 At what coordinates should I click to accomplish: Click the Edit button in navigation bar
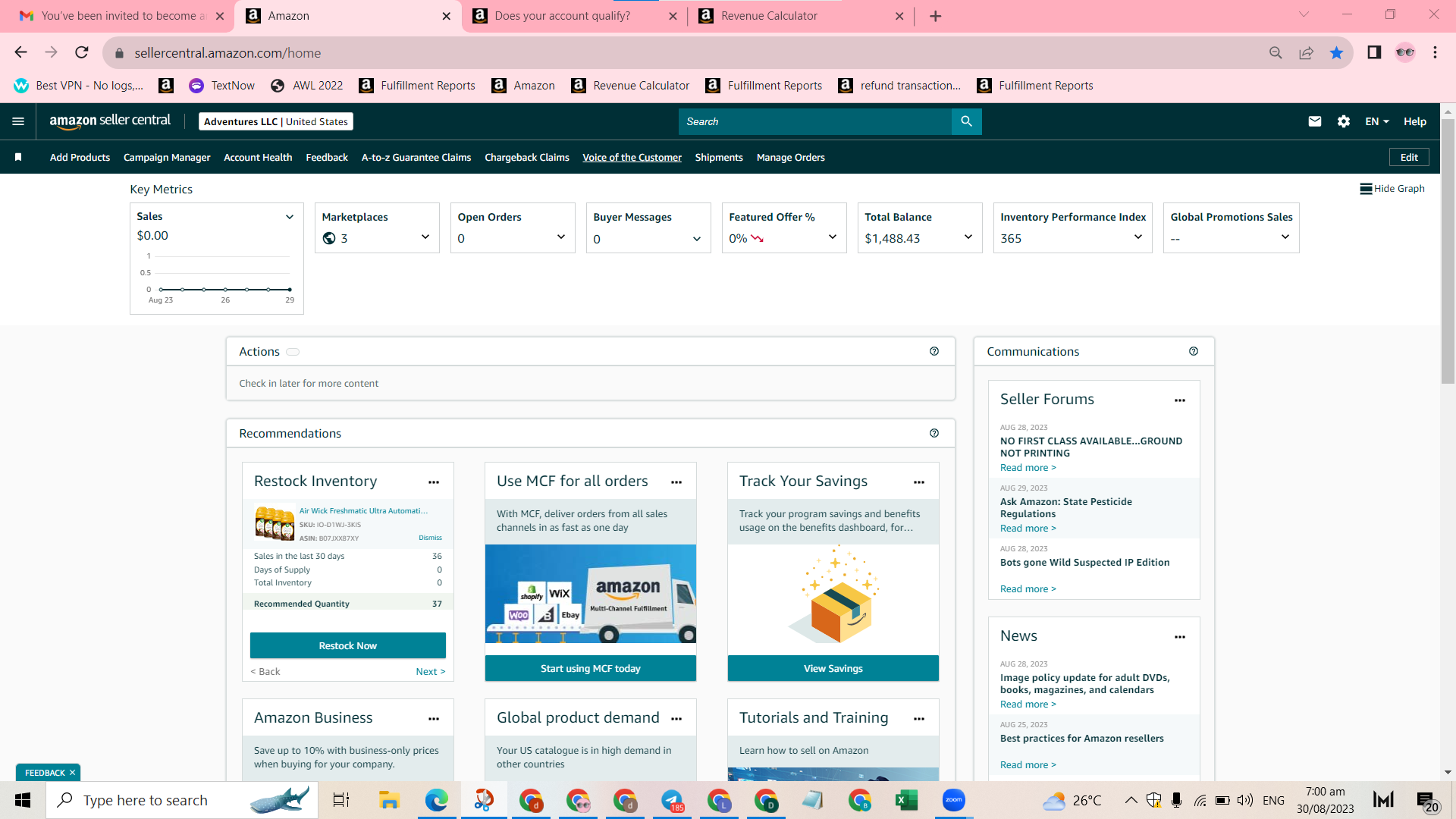[1409, 157]
